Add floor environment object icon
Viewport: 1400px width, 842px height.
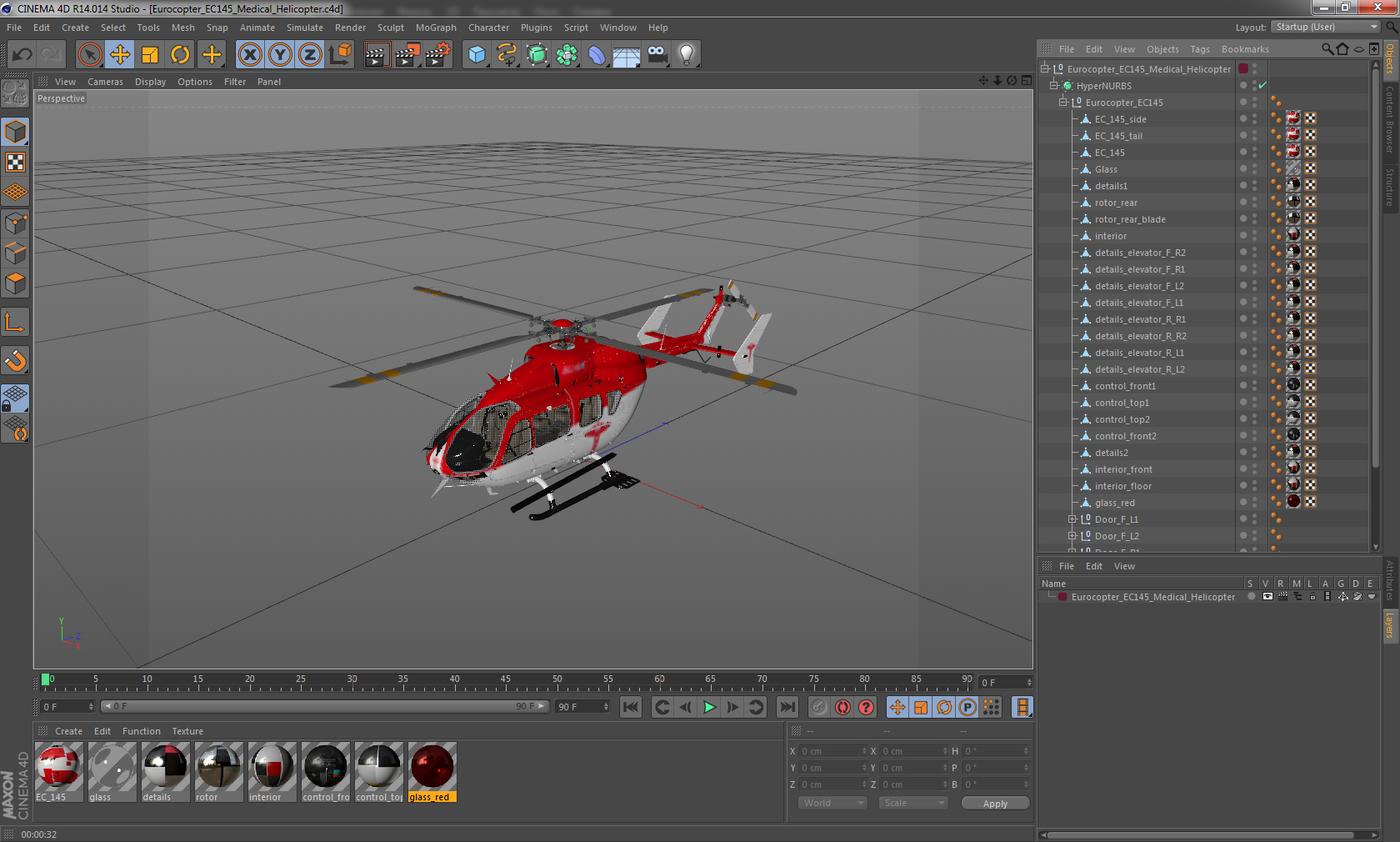click(x=627, y=55)
